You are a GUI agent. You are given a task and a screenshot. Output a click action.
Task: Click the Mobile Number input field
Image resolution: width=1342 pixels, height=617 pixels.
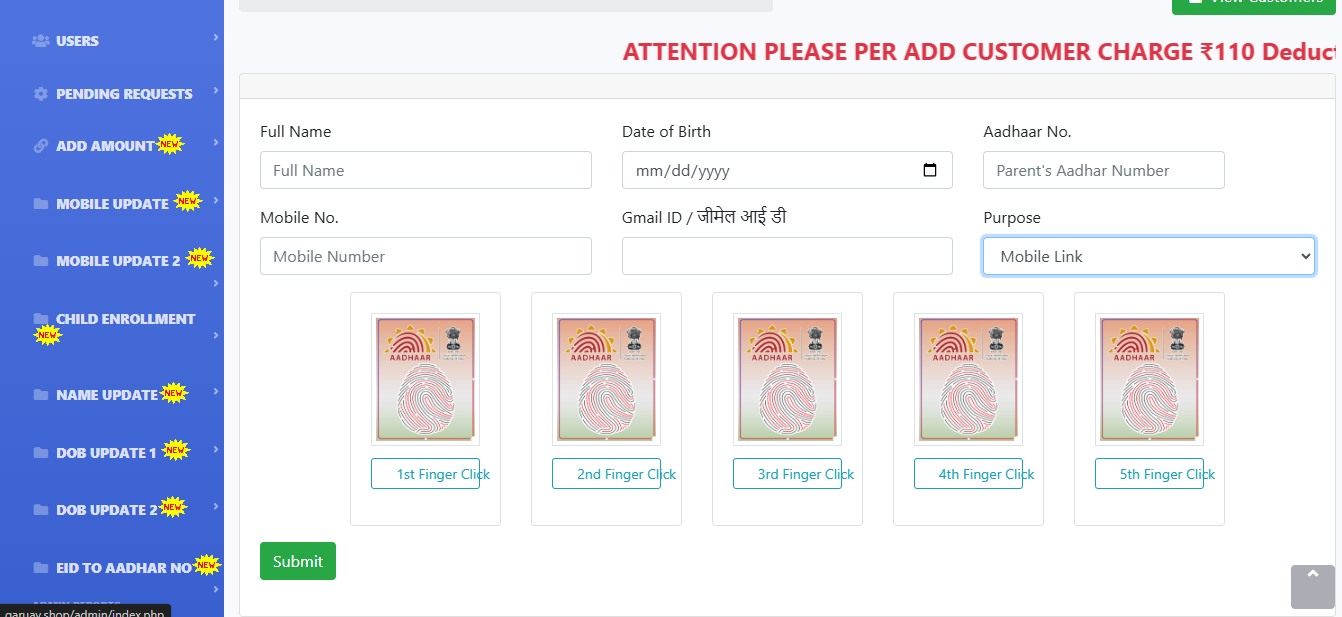point(425,256)
